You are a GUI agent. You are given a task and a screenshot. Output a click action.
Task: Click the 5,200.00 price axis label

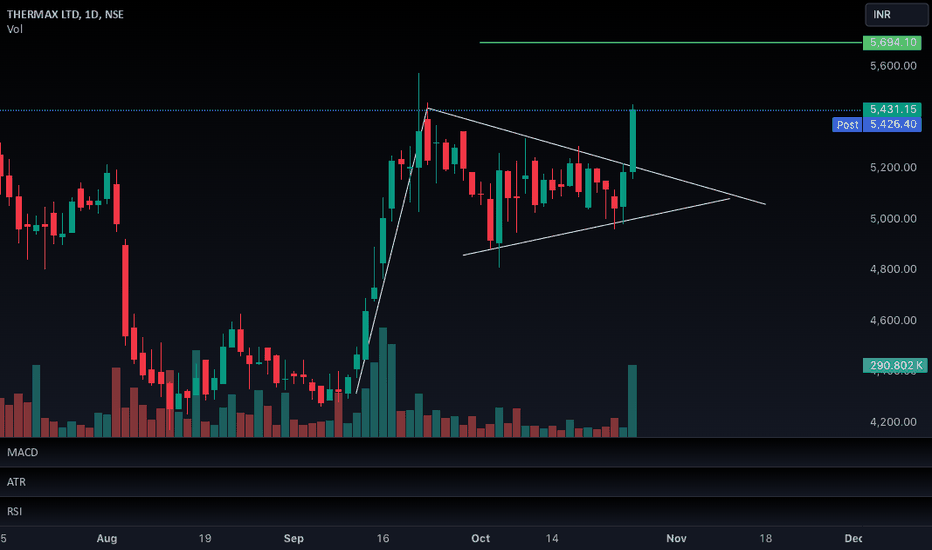pos(893,168)
